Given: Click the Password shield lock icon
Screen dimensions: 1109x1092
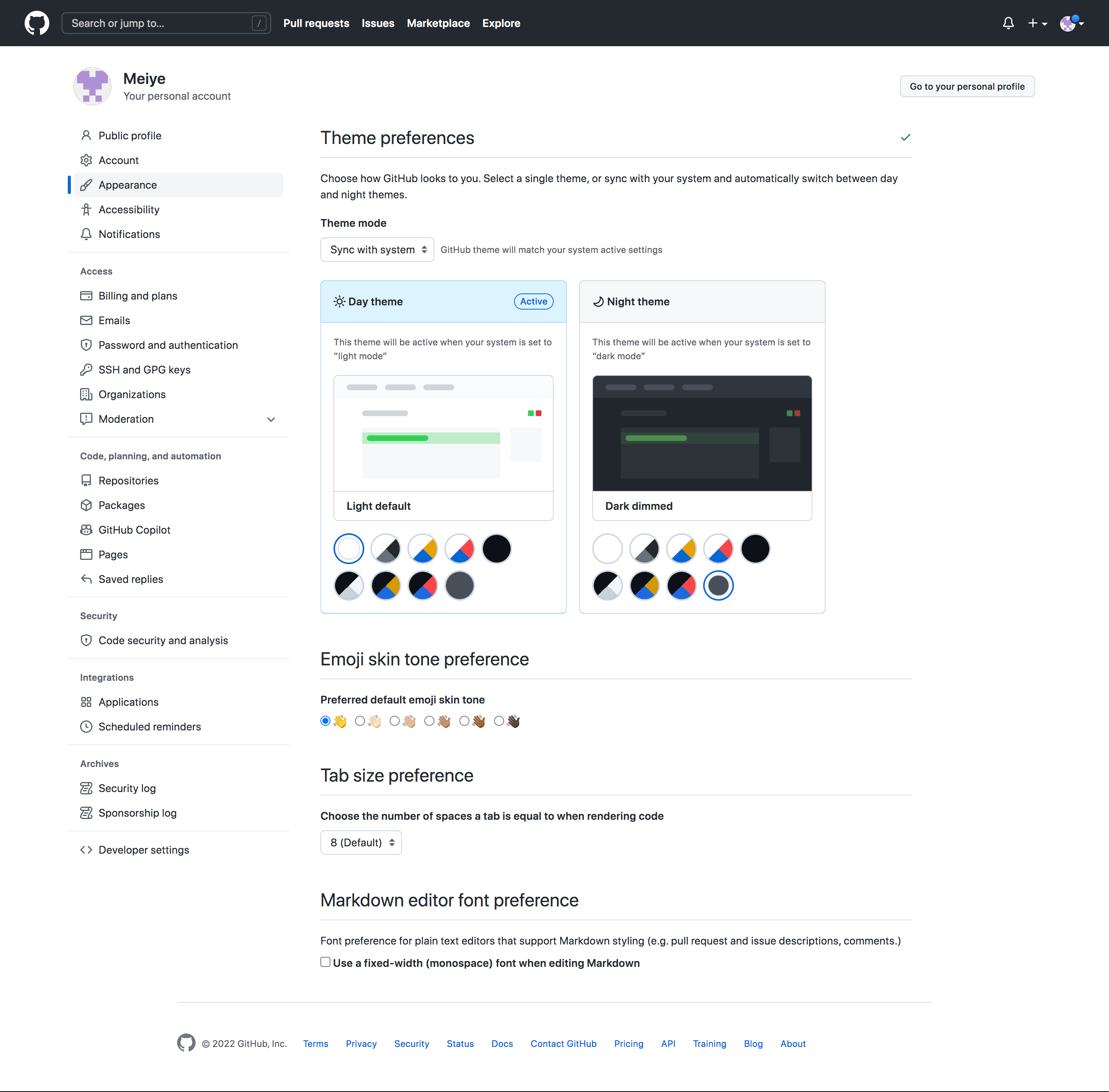Looking at the screenshot, I should click(86, 345).
